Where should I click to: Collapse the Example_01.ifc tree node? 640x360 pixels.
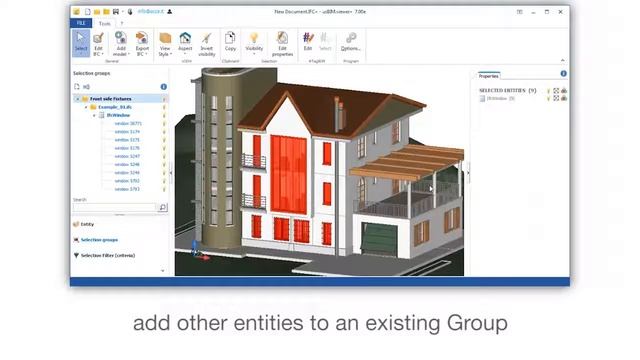(86, 107)
